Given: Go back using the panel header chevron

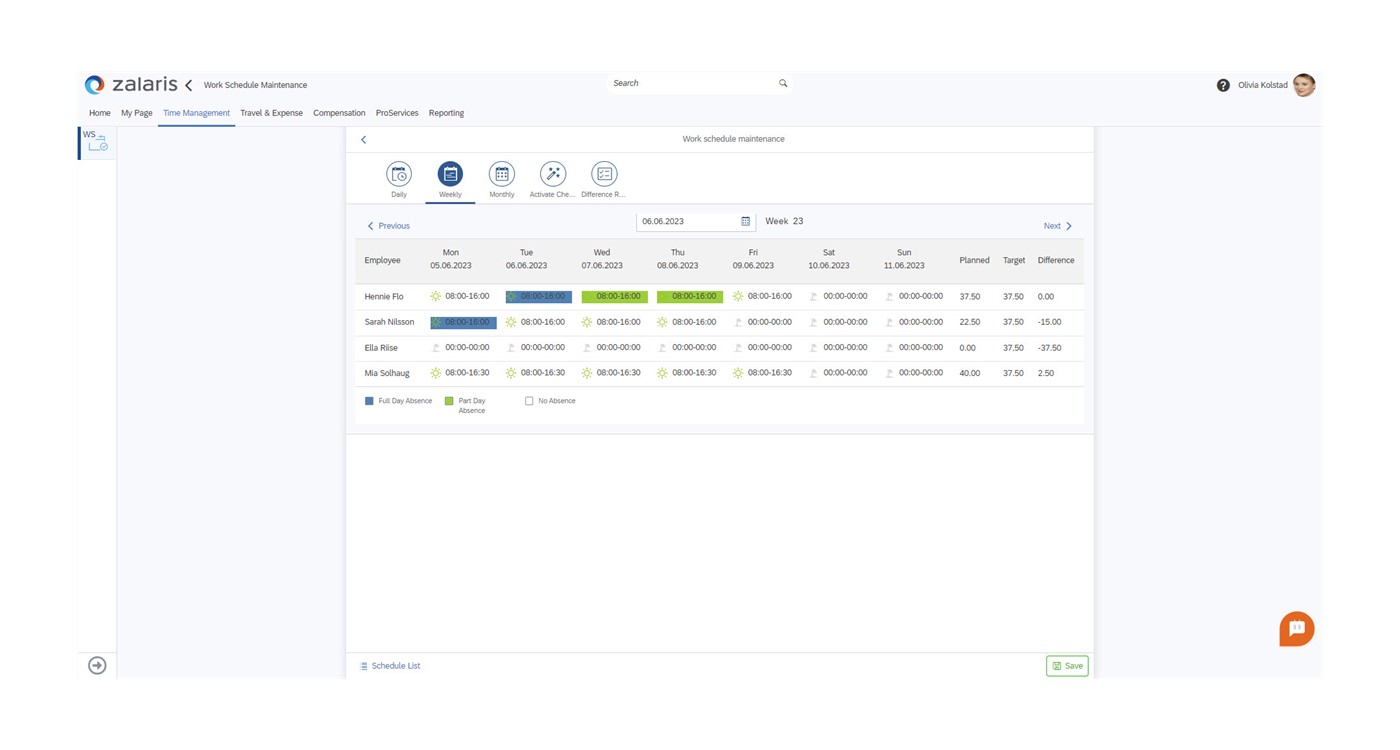Looking at the screenshot, I should click(x=364, y=140).
